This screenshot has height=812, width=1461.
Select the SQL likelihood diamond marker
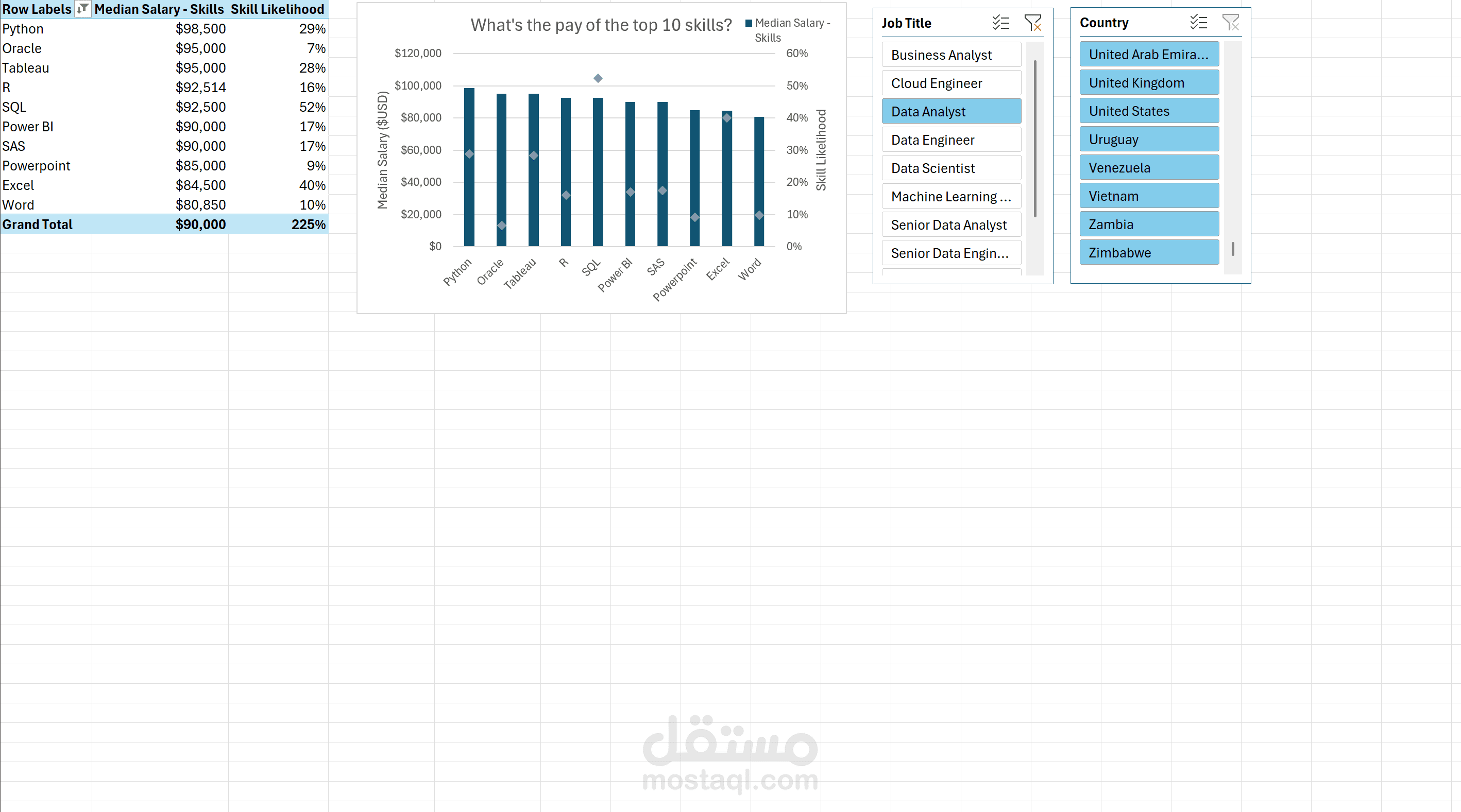tap(598, 78)
